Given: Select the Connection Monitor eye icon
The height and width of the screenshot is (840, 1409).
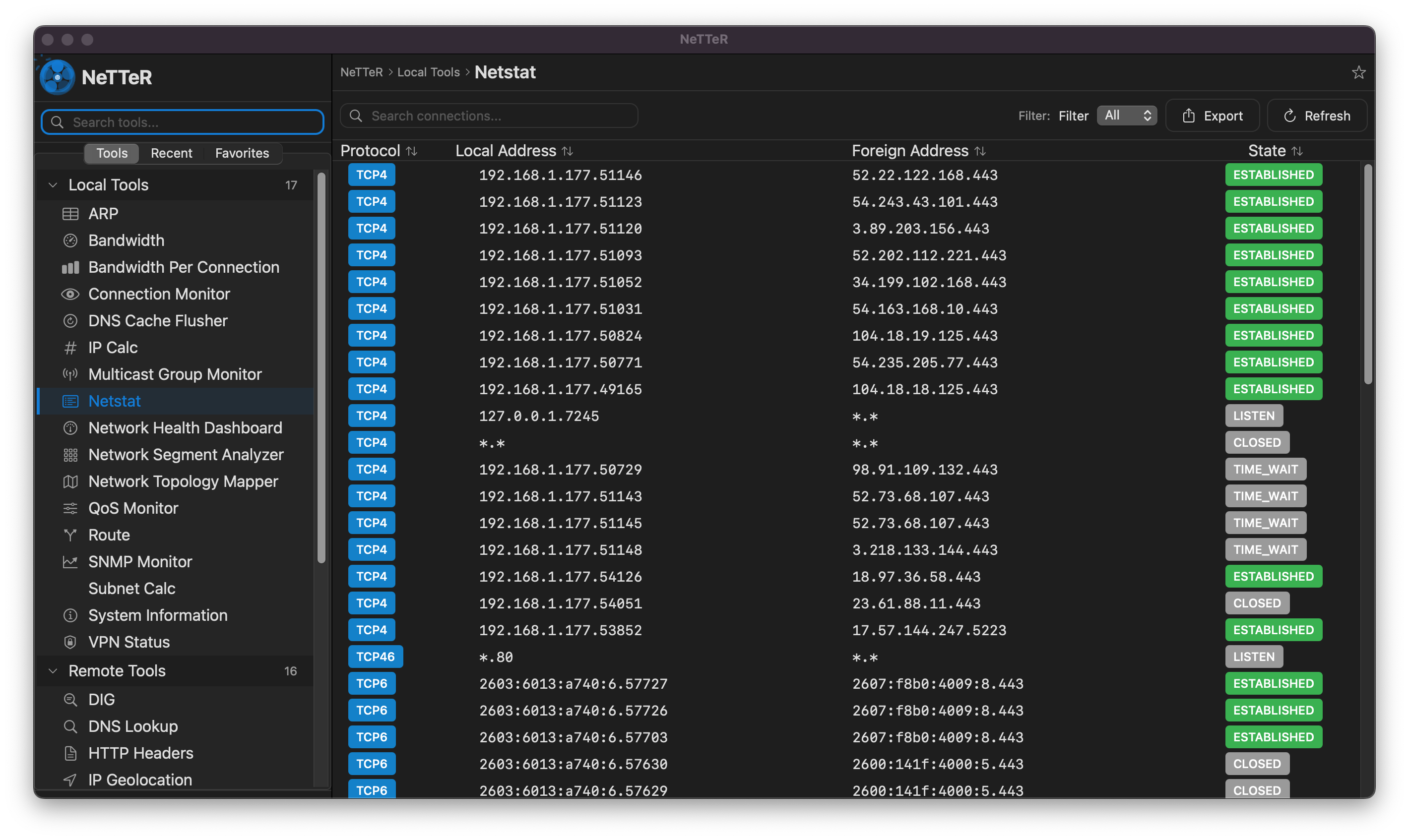Looking at the screenshot, I should 70,295.
